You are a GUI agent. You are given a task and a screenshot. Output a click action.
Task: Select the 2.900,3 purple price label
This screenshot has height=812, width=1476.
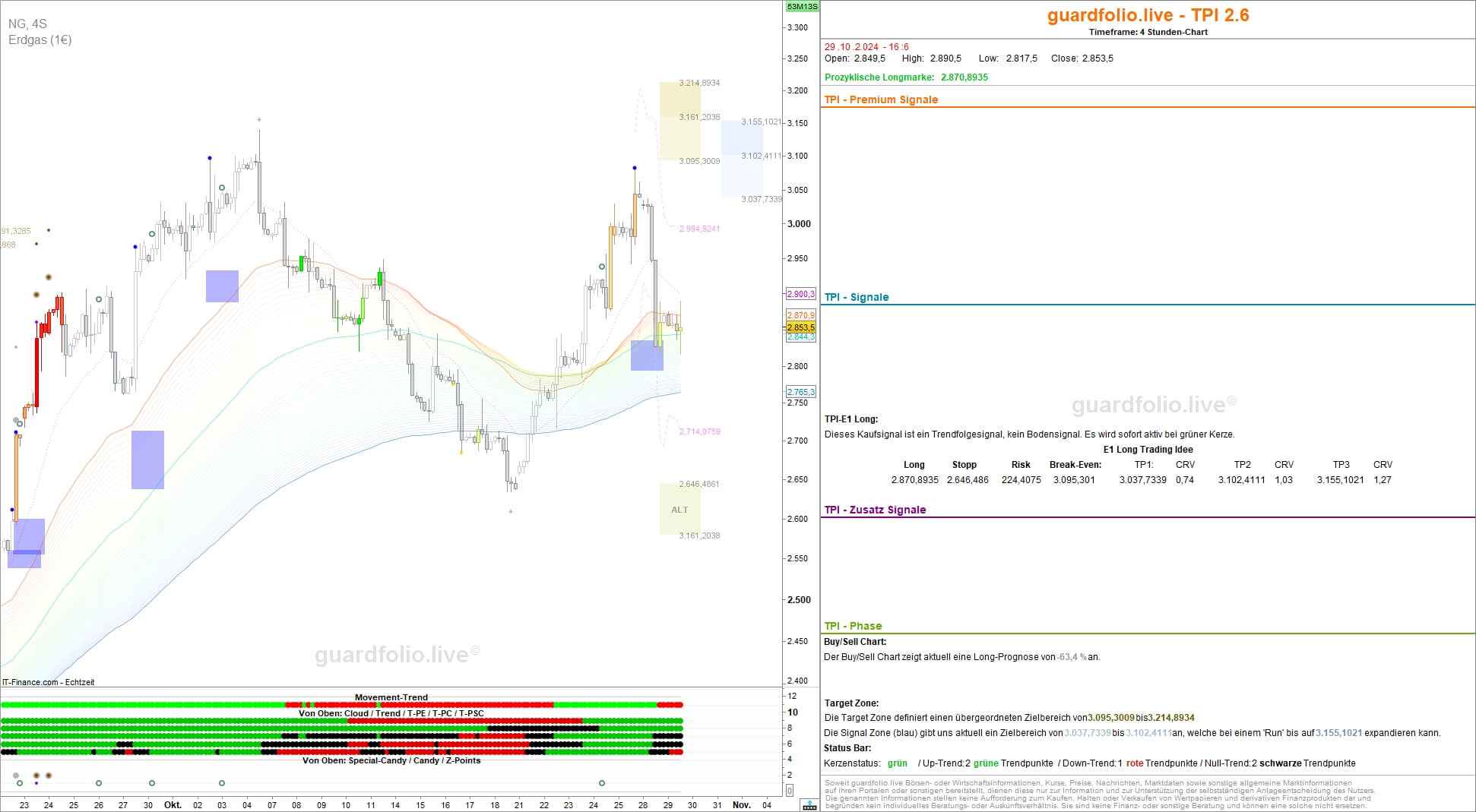click(800, 294)
